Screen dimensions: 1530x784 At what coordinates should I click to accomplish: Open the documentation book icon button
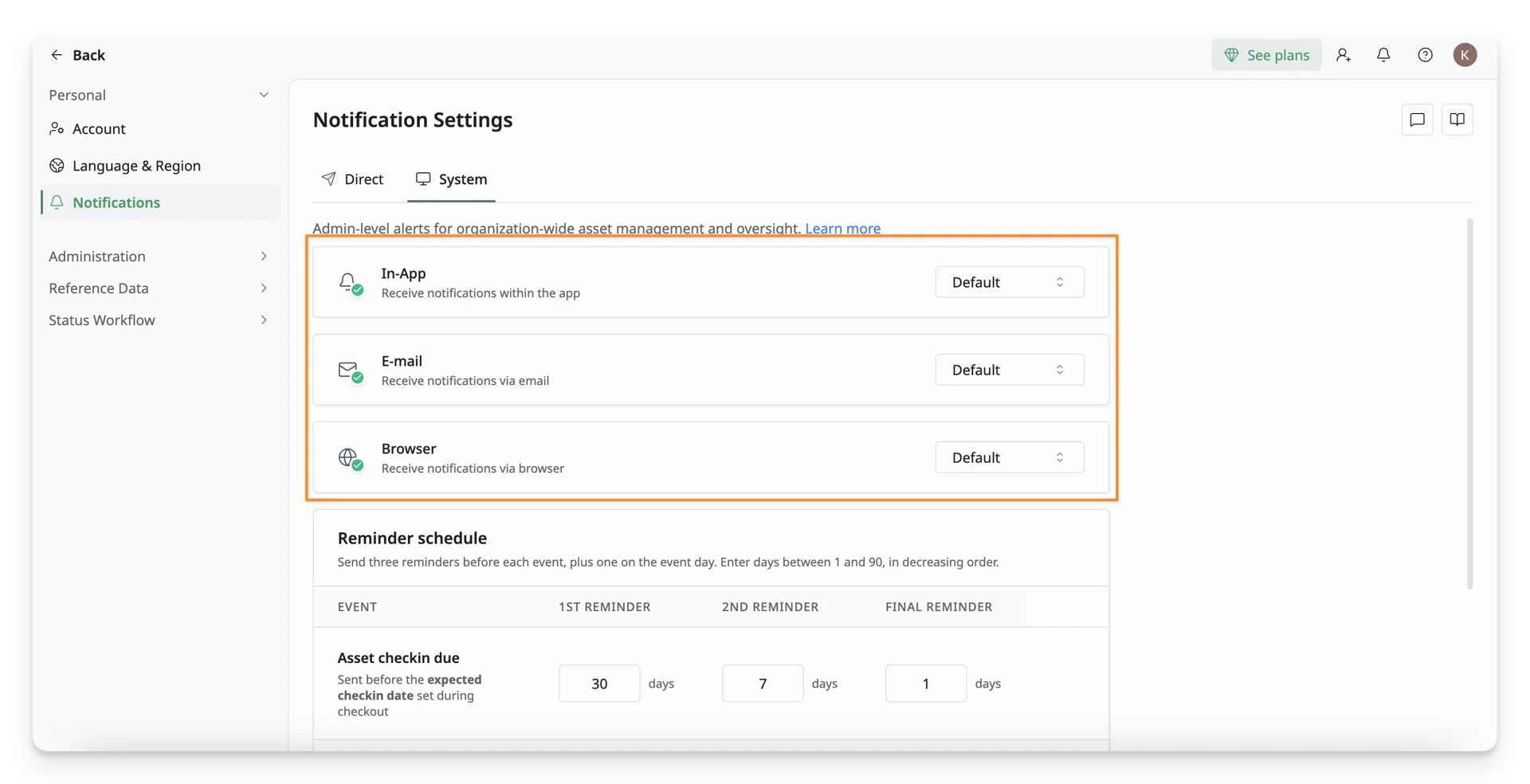pos(1457,120)
